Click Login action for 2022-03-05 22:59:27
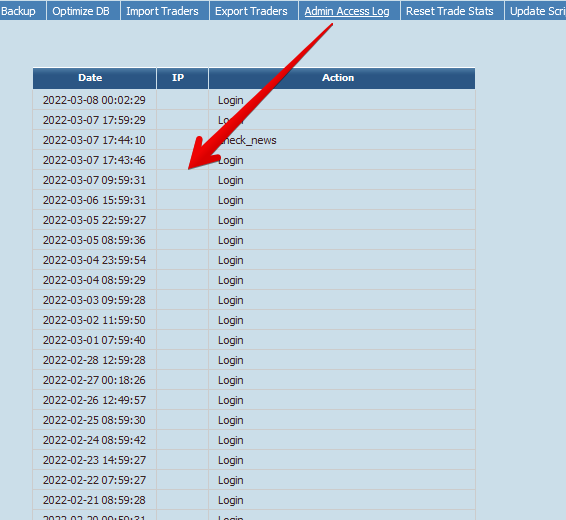The width and height of the screenshot is (566, 520). click(x=231, y=220)
